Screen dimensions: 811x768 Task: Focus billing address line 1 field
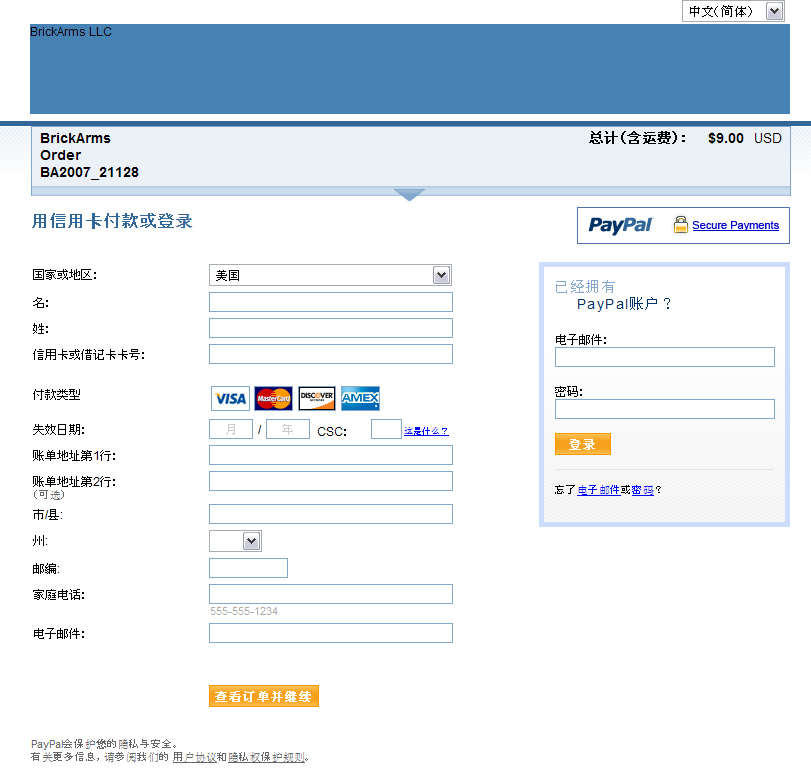tap(331, 455)
